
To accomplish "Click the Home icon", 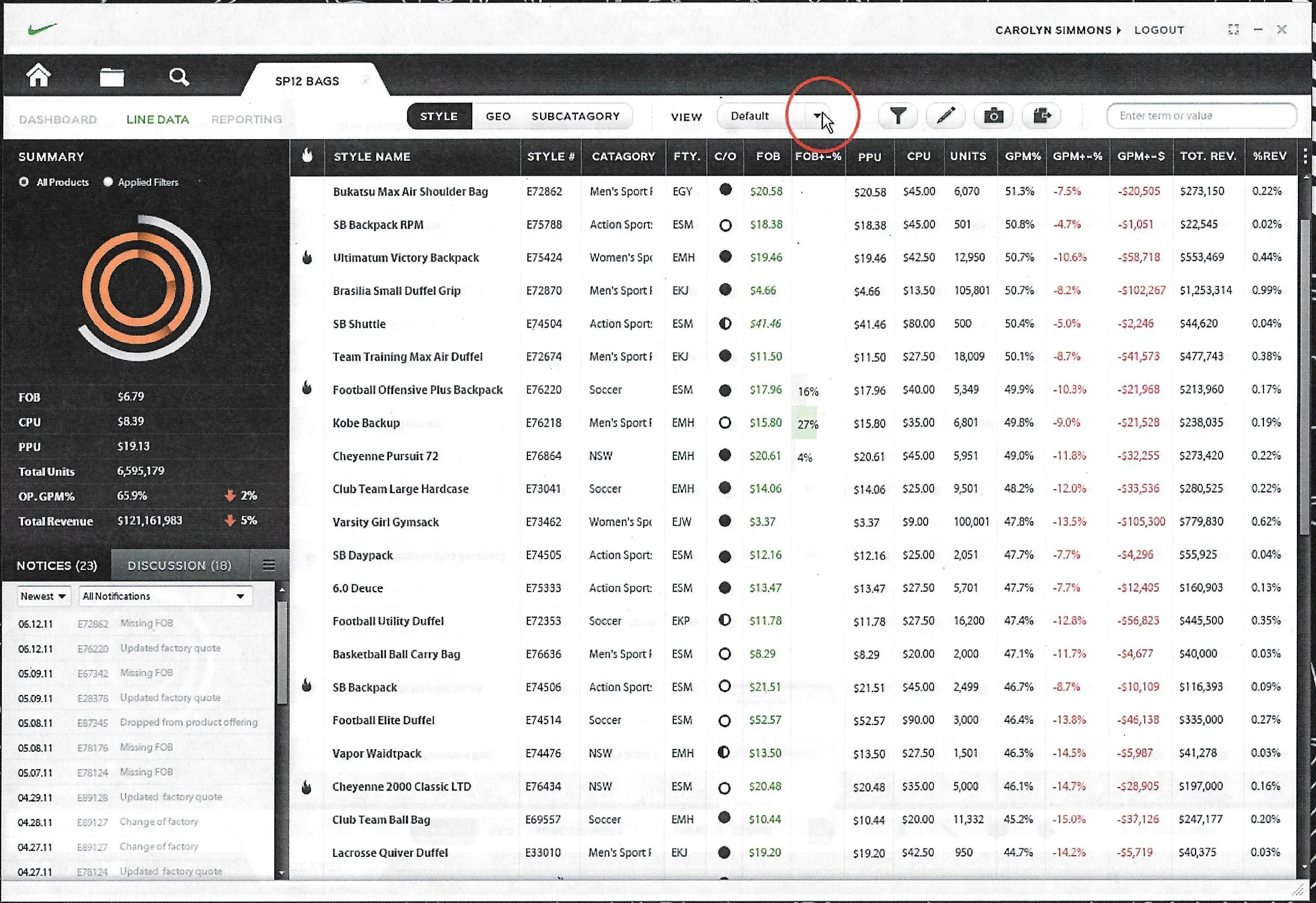I will pos(39,76).
